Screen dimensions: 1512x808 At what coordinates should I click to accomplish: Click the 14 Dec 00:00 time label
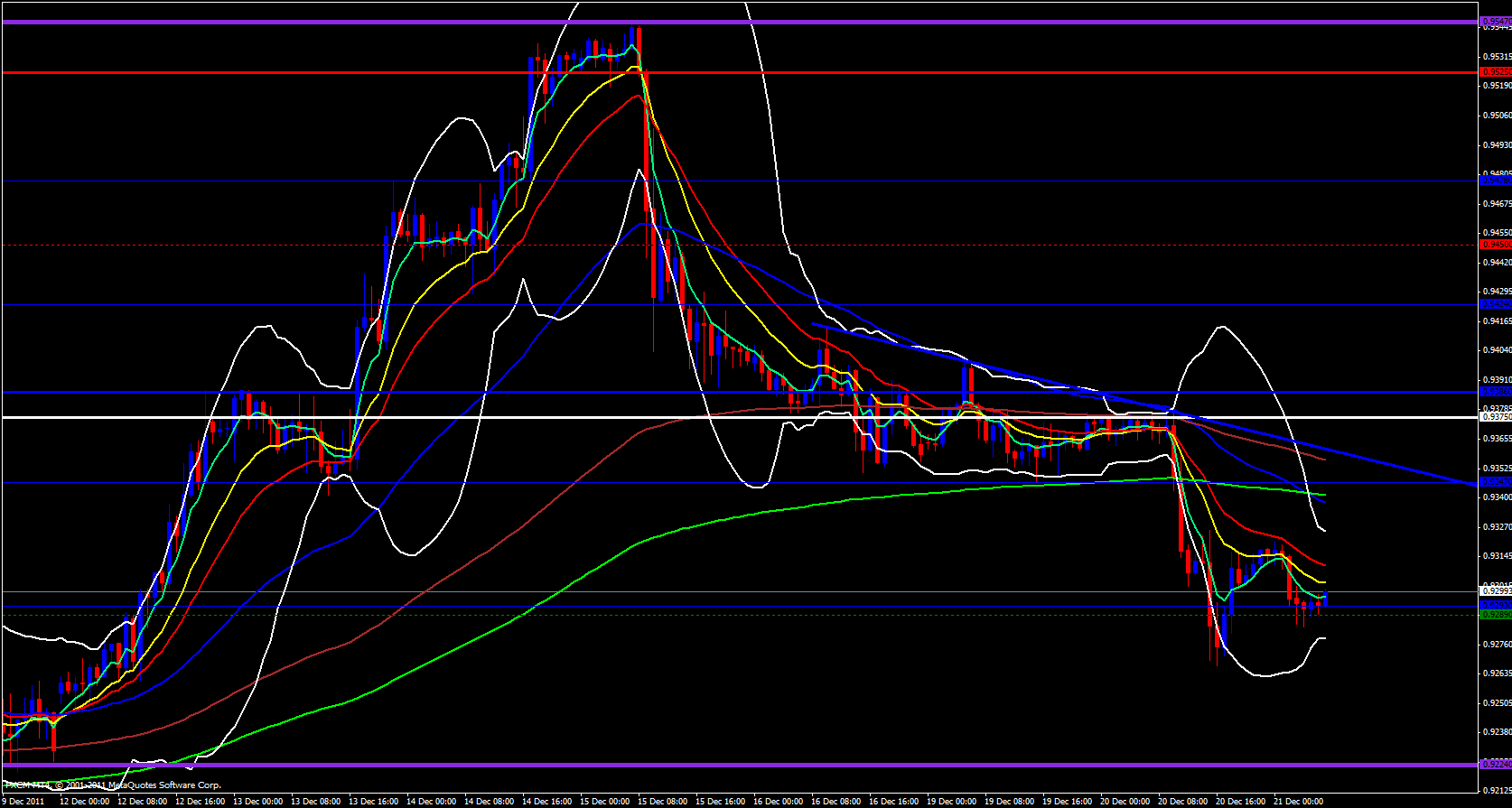(x=431, y=801)
